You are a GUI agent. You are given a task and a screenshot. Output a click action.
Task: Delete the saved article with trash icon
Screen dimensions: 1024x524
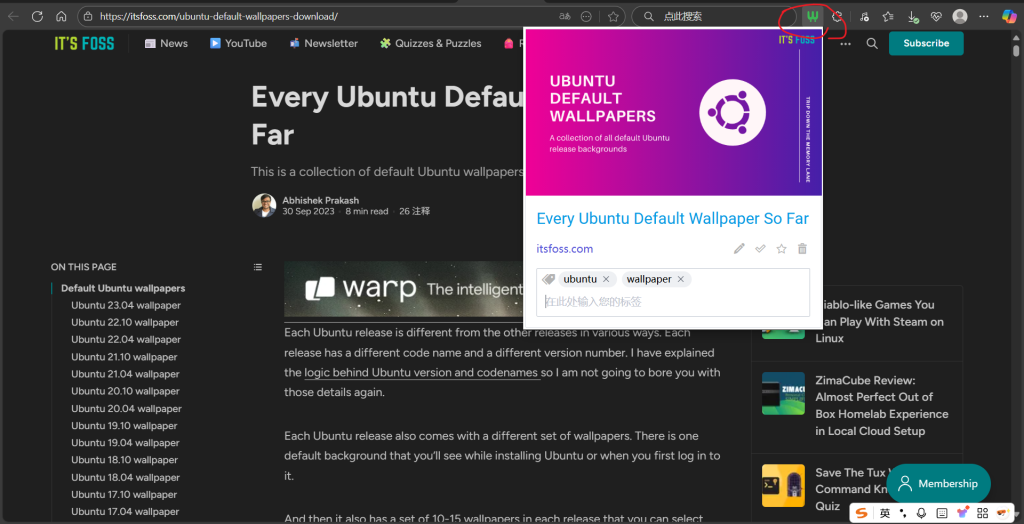[x=802, y=249]
